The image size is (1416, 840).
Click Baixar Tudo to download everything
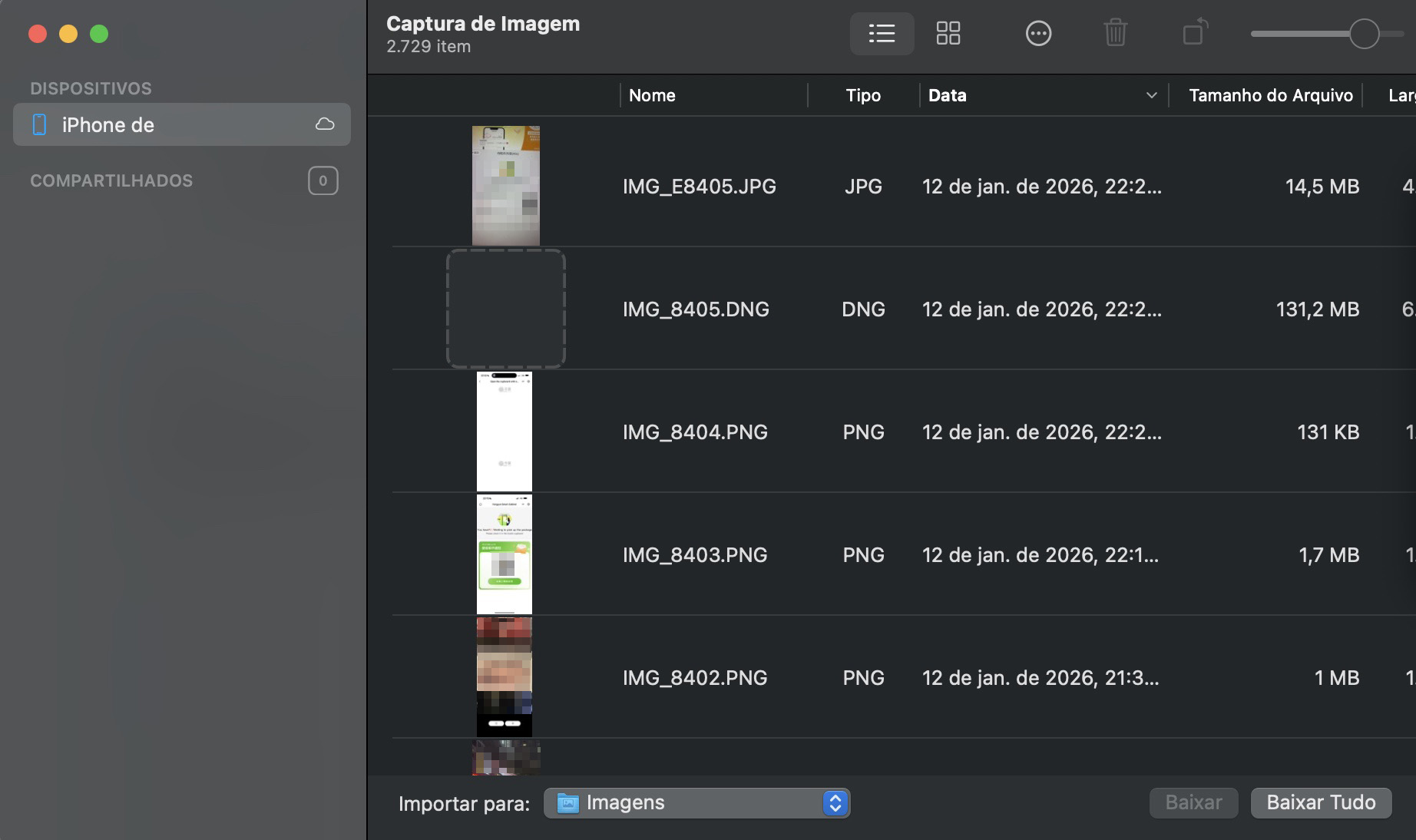pos(1321,803)
